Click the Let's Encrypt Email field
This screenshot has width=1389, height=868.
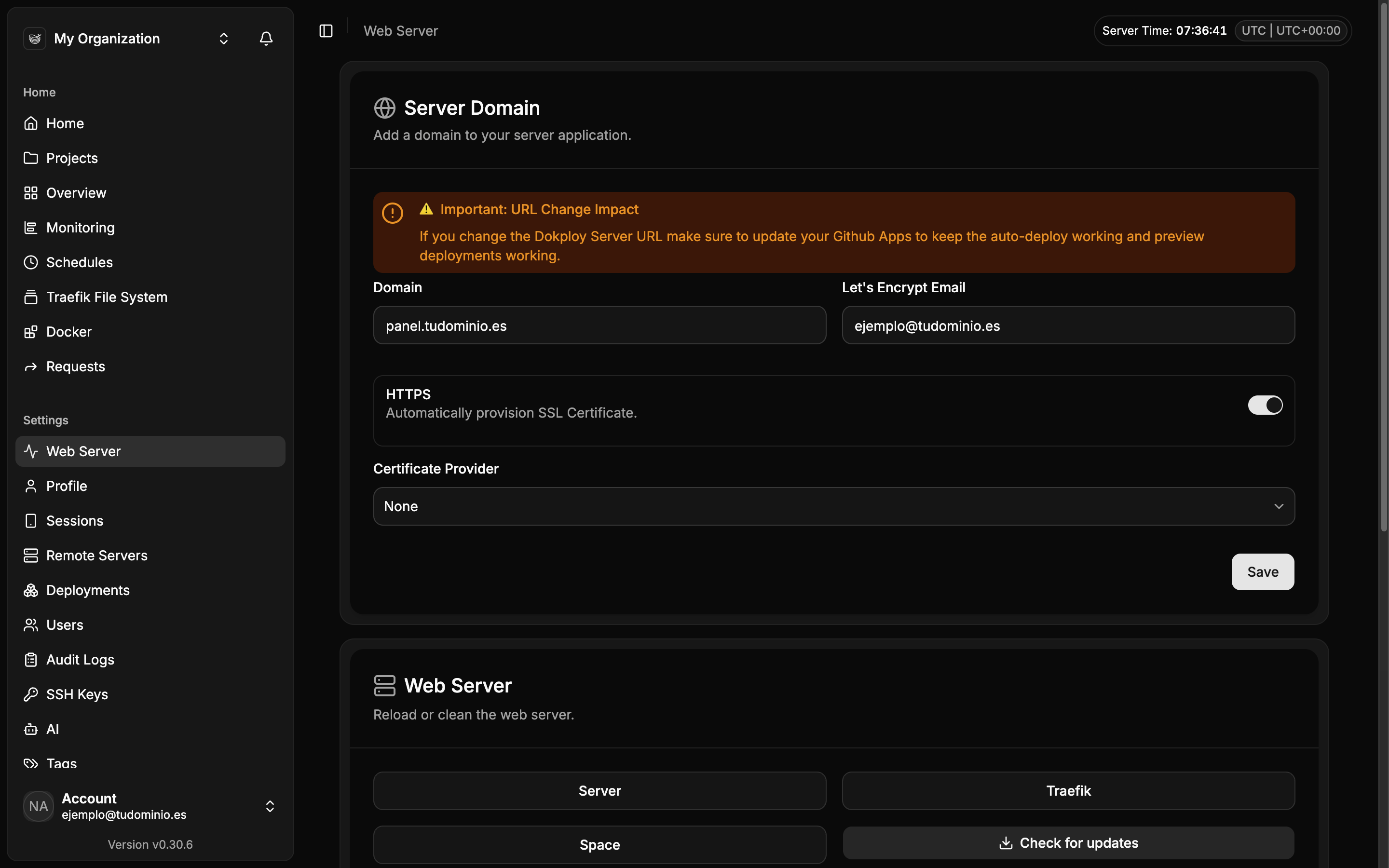[x=1068, y=325]
